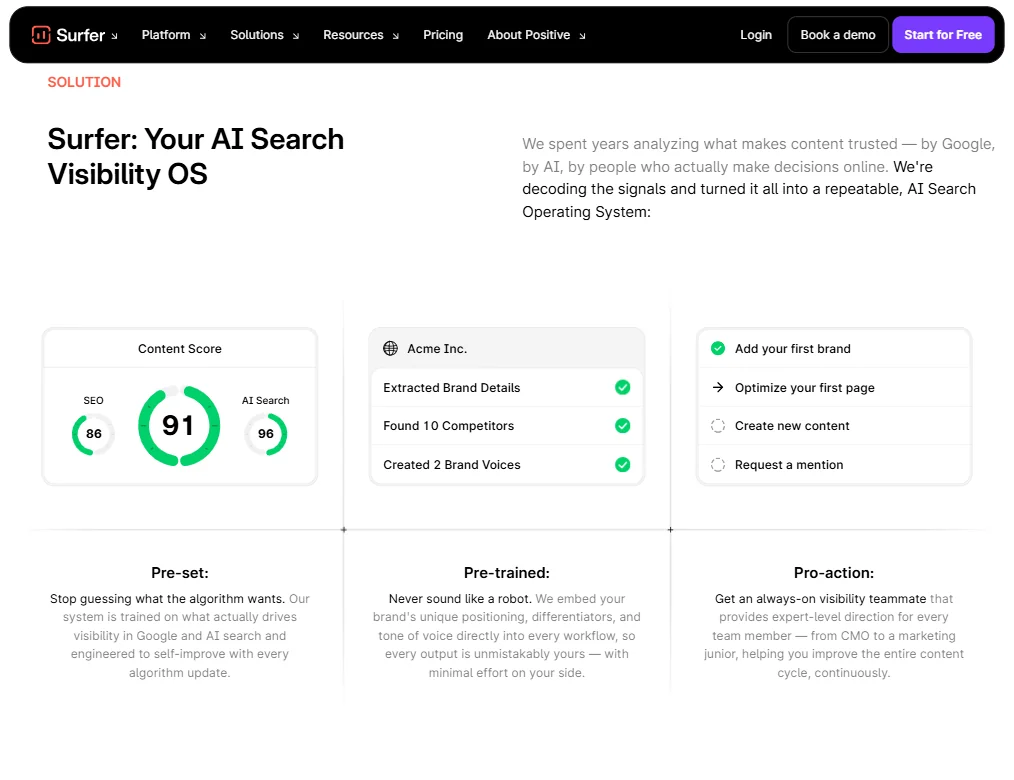The height and width of the screenshot is (780, 1014).
Task: Click green checkmark next to Found 10 Competitors
Action: 623,426
